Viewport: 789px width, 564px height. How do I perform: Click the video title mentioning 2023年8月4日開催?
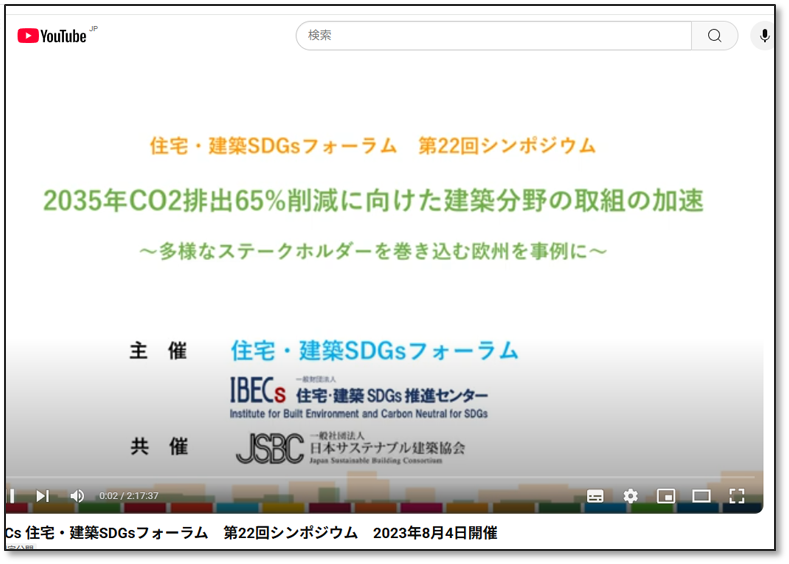point(250,533)
